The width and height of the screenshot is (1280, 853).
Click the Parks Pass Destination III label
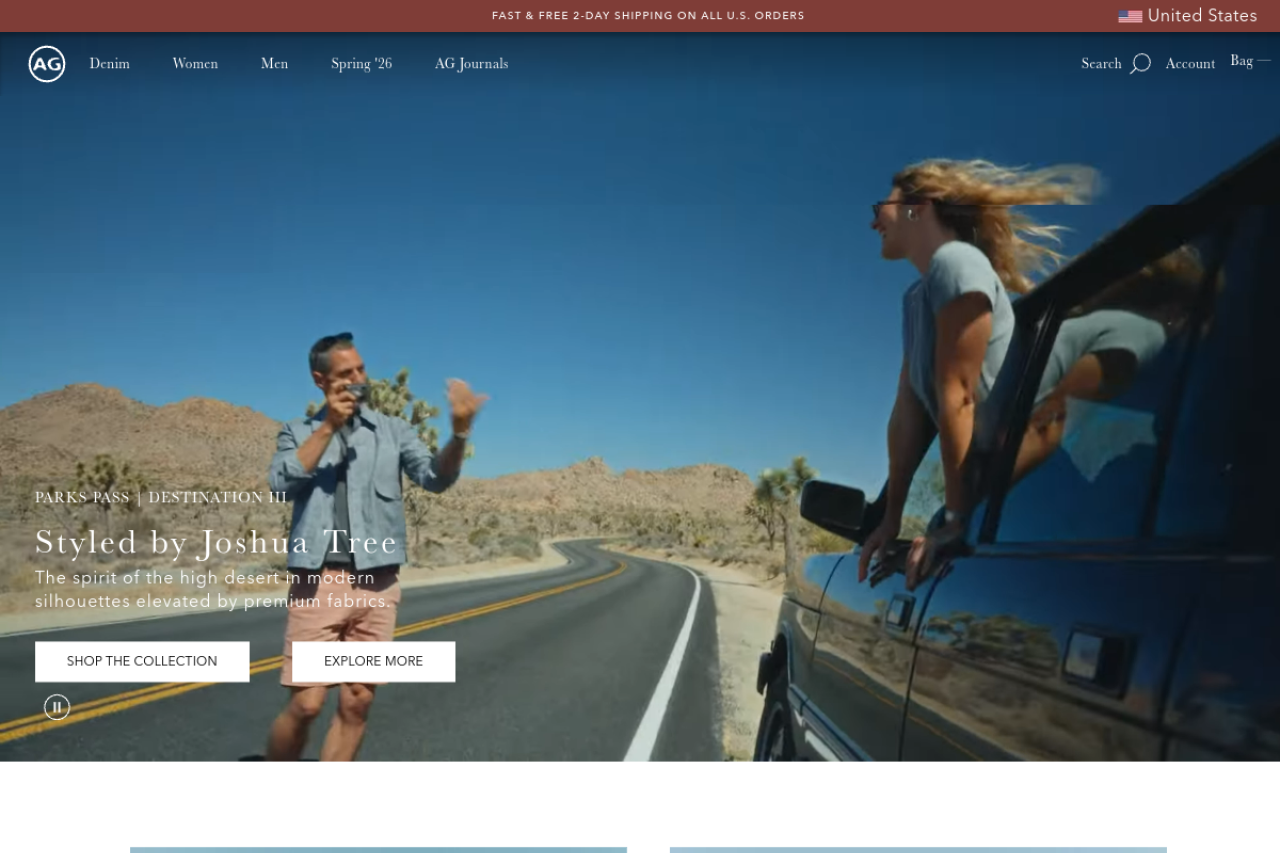(161, 498)
